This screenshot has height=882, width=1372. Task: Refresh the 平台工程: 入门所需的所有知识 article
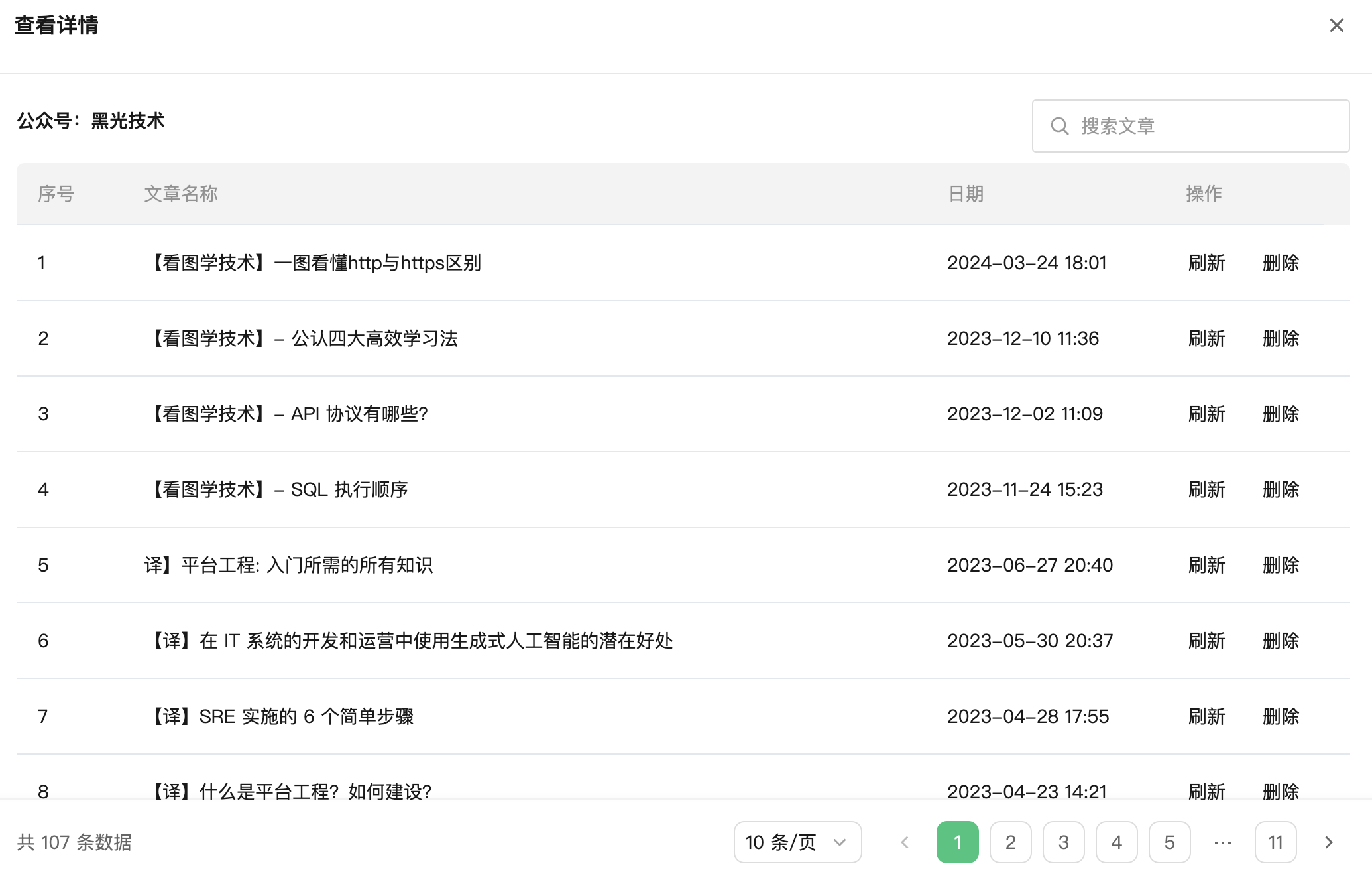(x=1207, y=565)
